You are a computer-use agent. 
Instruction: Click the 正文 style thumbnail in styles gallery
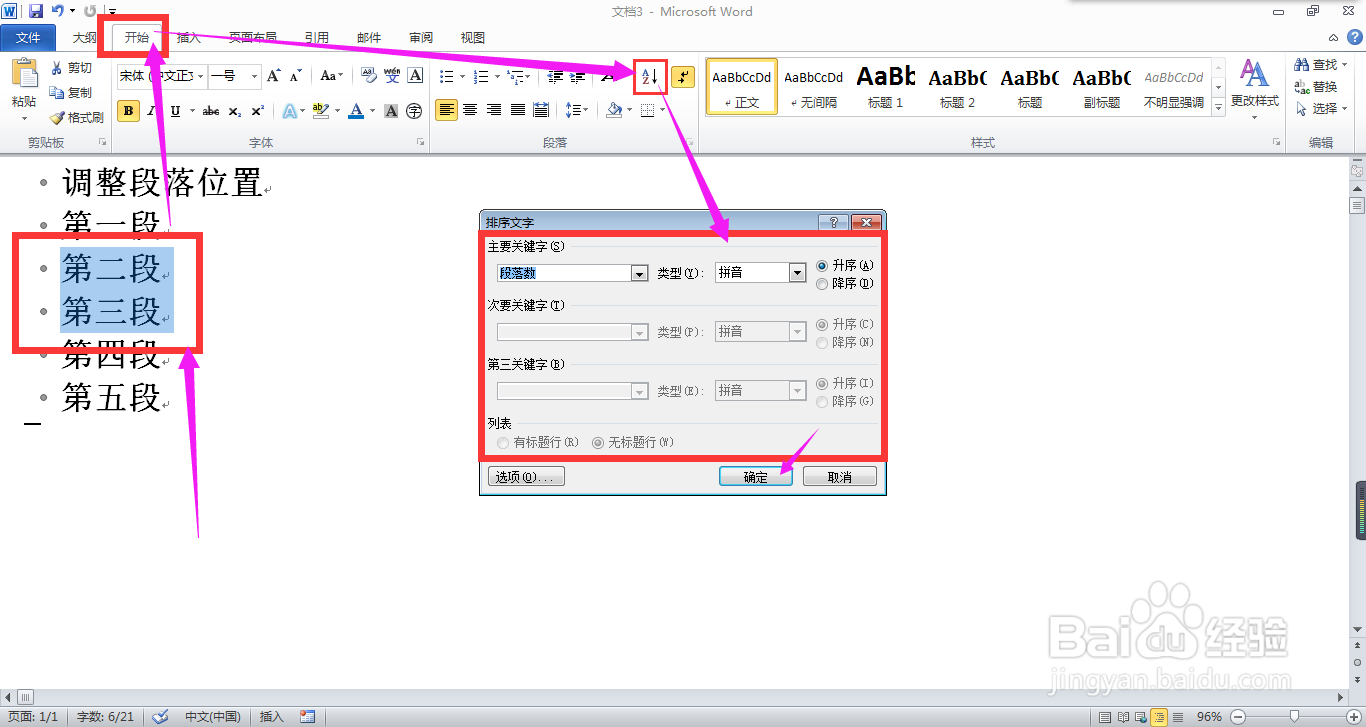click(x=740, y=86)
